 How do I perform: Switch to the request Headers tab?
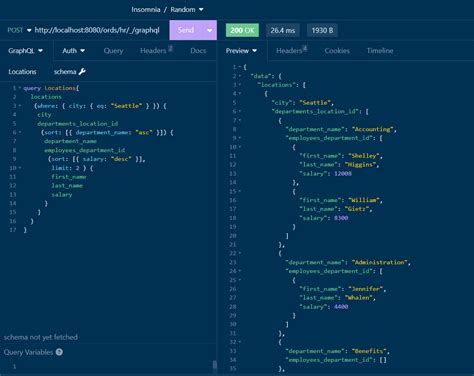156,51
